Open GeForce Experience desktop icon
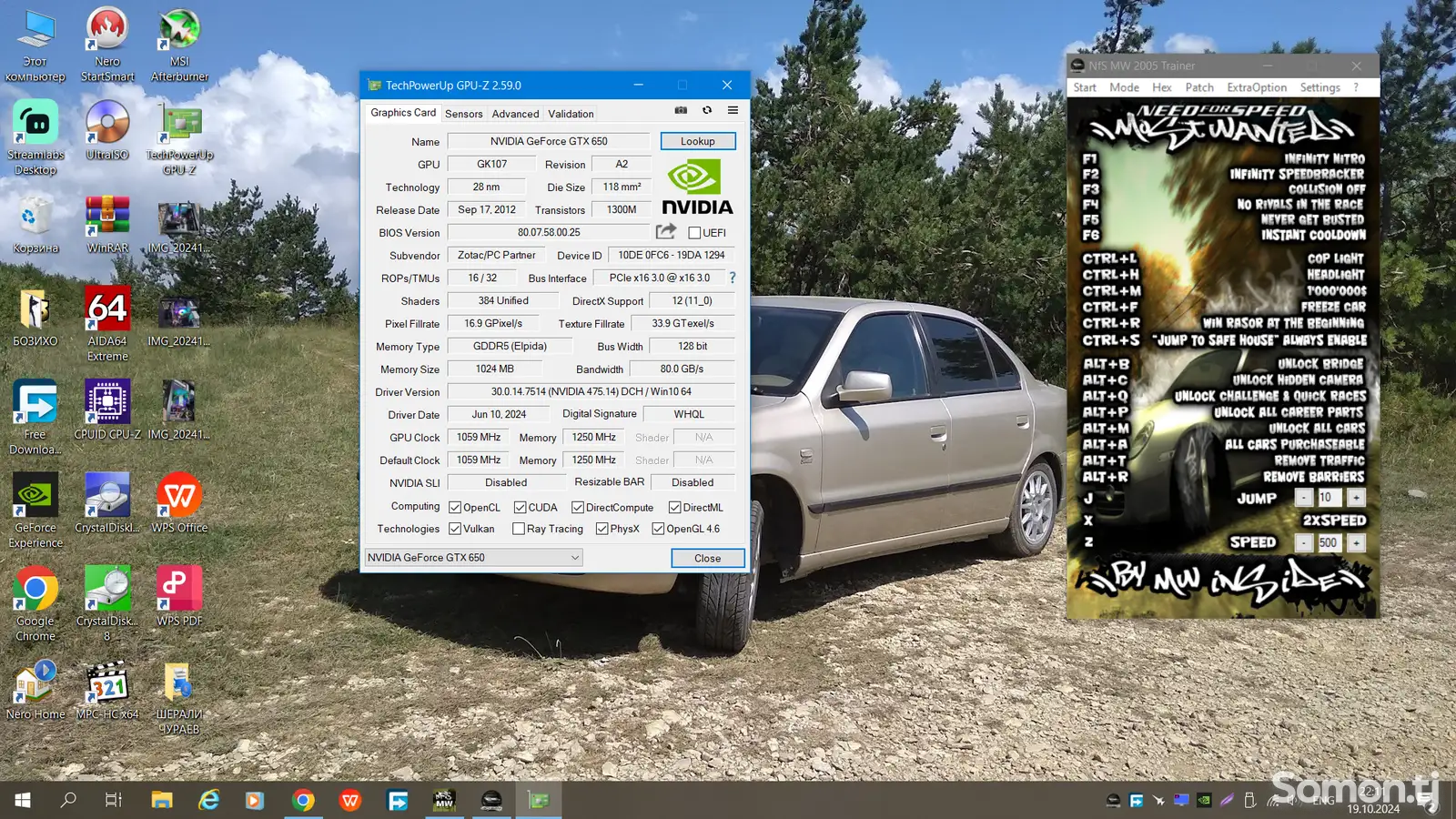Screen dimensions: 1456x819 click(x=35, y=511)
